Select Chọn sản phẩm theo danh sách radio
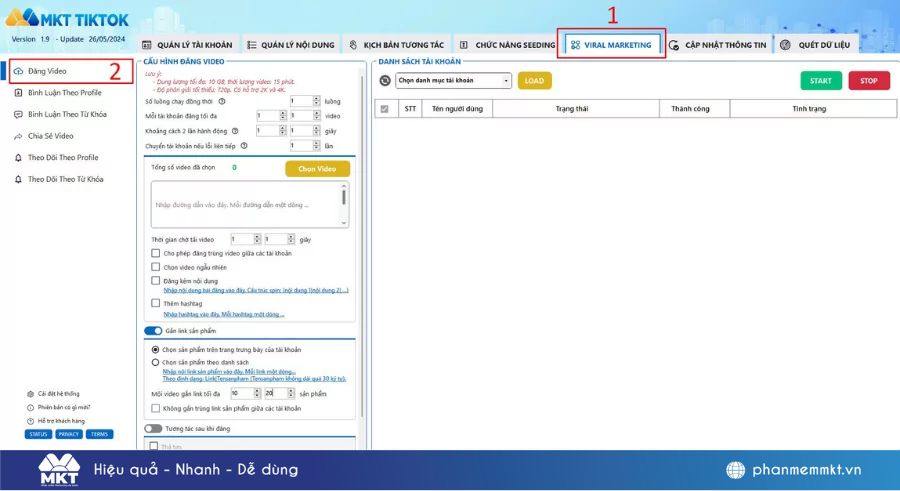The height and width of the screenshot is (491, 900). (x=155, y=362)
